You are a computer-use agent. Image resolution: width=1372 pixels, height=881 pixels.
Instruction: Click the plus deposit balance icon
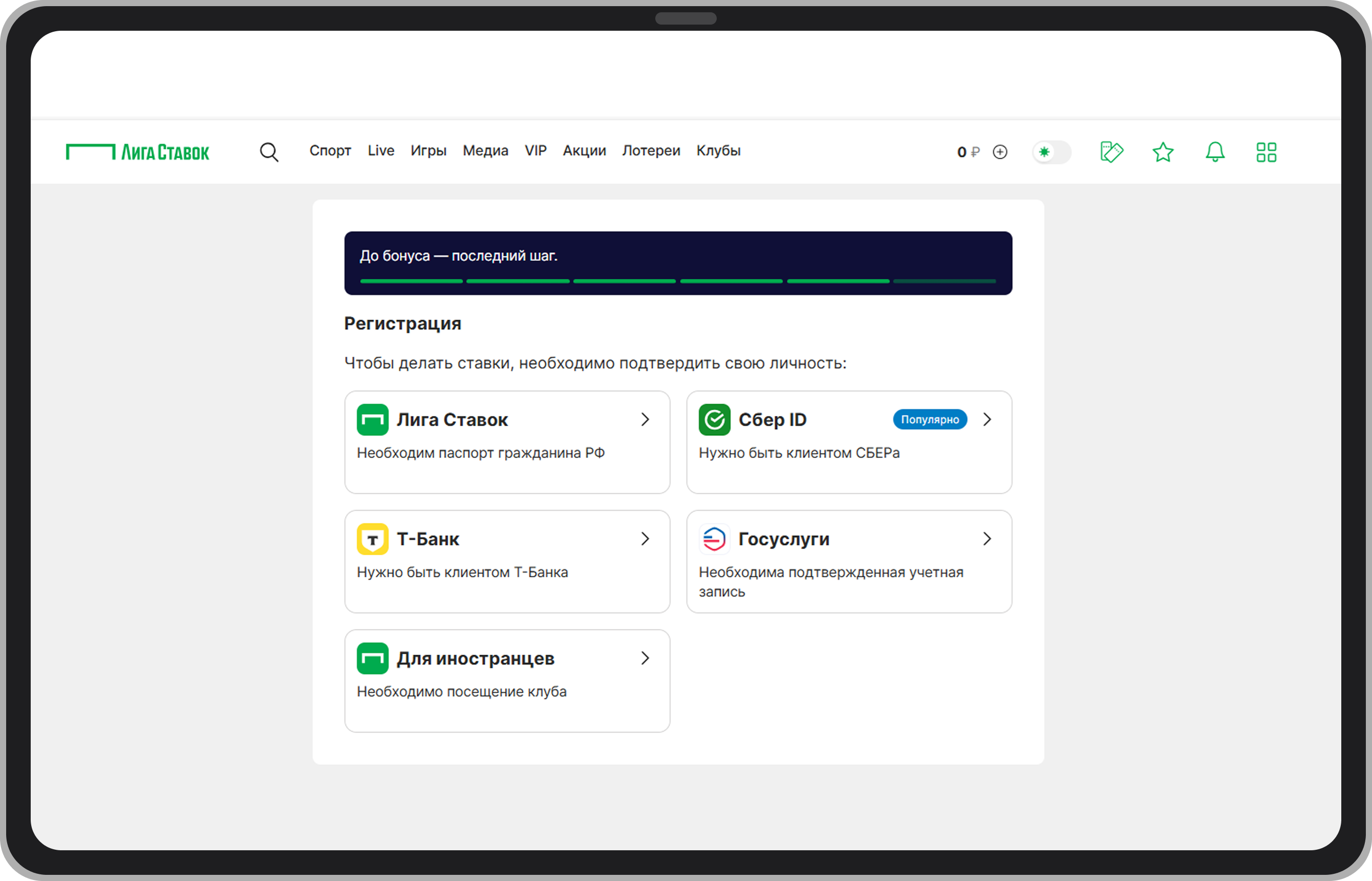[x=1000, y=152]
